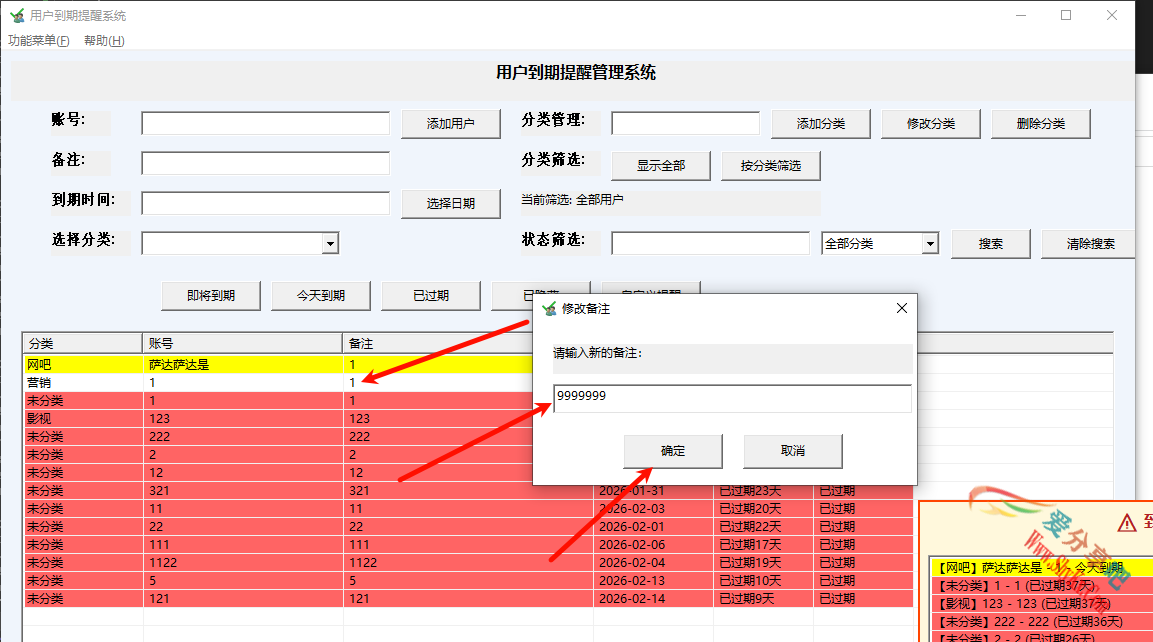Click the 删除分类 button

[1040, 123]
